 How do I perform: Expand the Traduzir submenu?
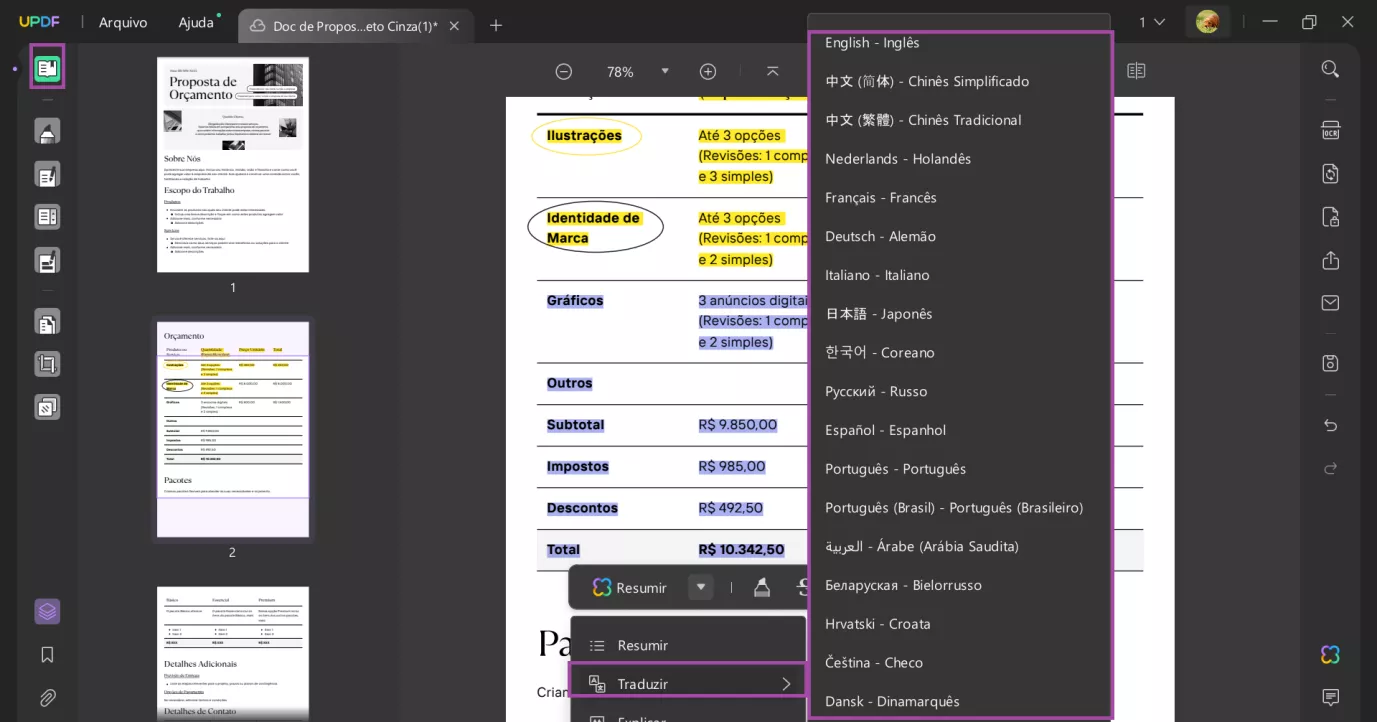(x=688, y=684)
